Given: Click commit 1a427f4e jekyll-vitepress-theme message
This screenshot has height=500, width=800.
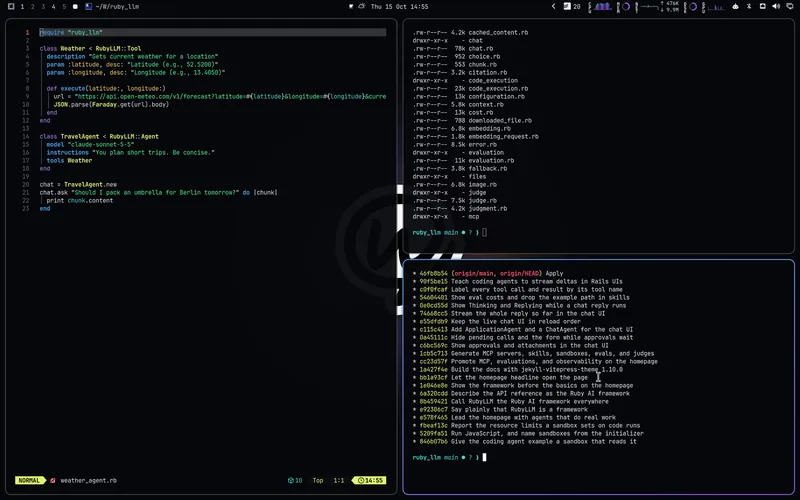Looking at the screenshot, I should click(x=537, y=369).
